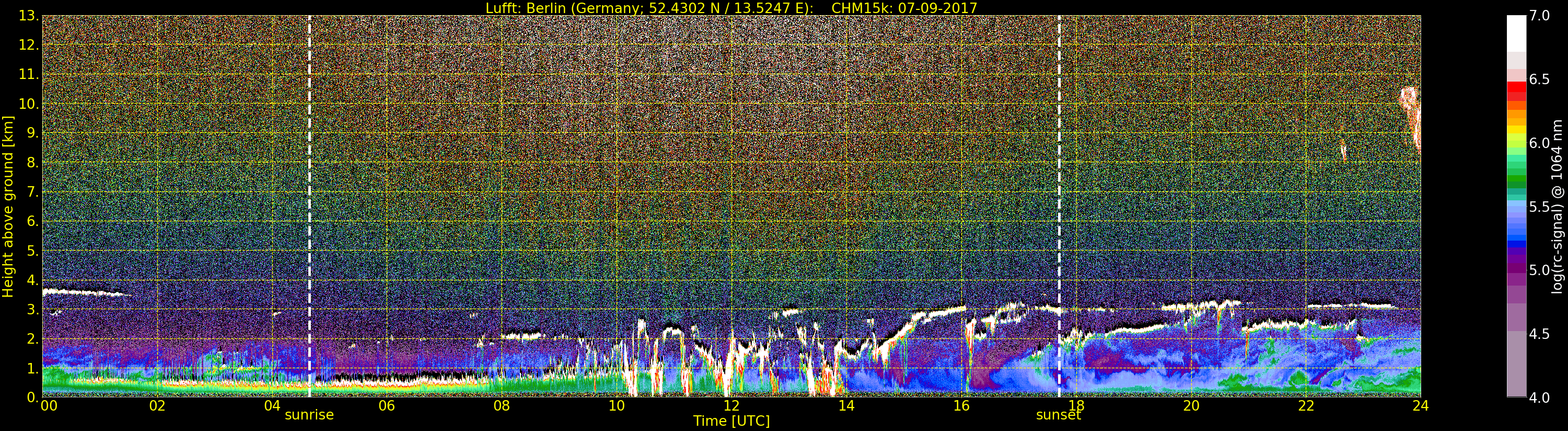Click height-axis tick label "12."

(x=29, y=45)
